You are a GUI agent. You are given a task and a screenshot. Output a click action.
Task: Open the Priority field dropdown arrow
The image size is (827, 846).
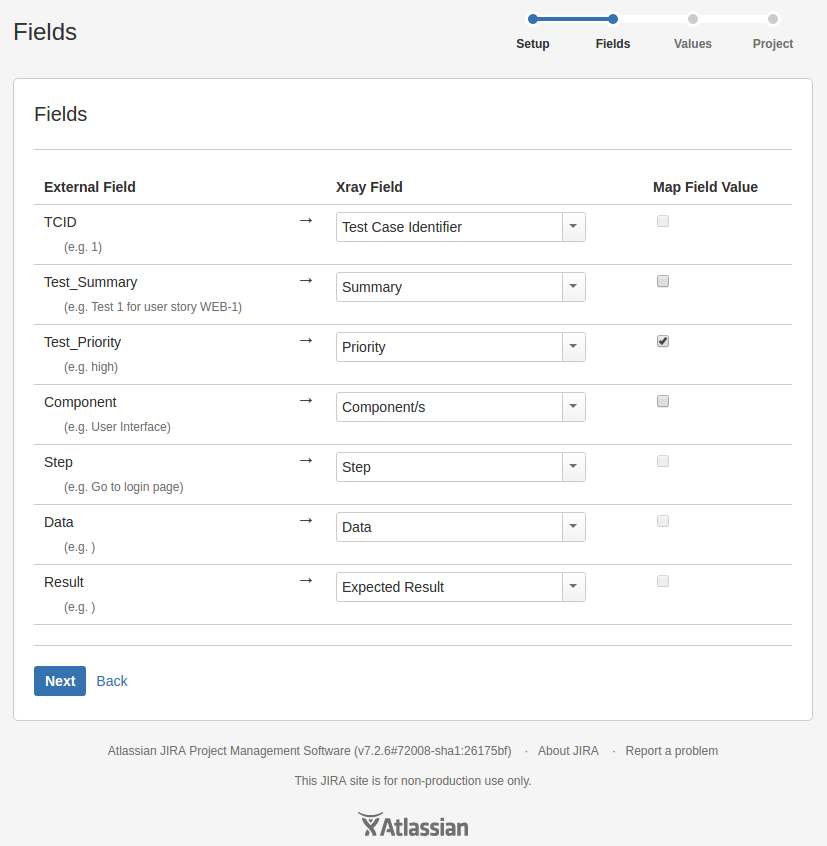(x=573, y=347)
